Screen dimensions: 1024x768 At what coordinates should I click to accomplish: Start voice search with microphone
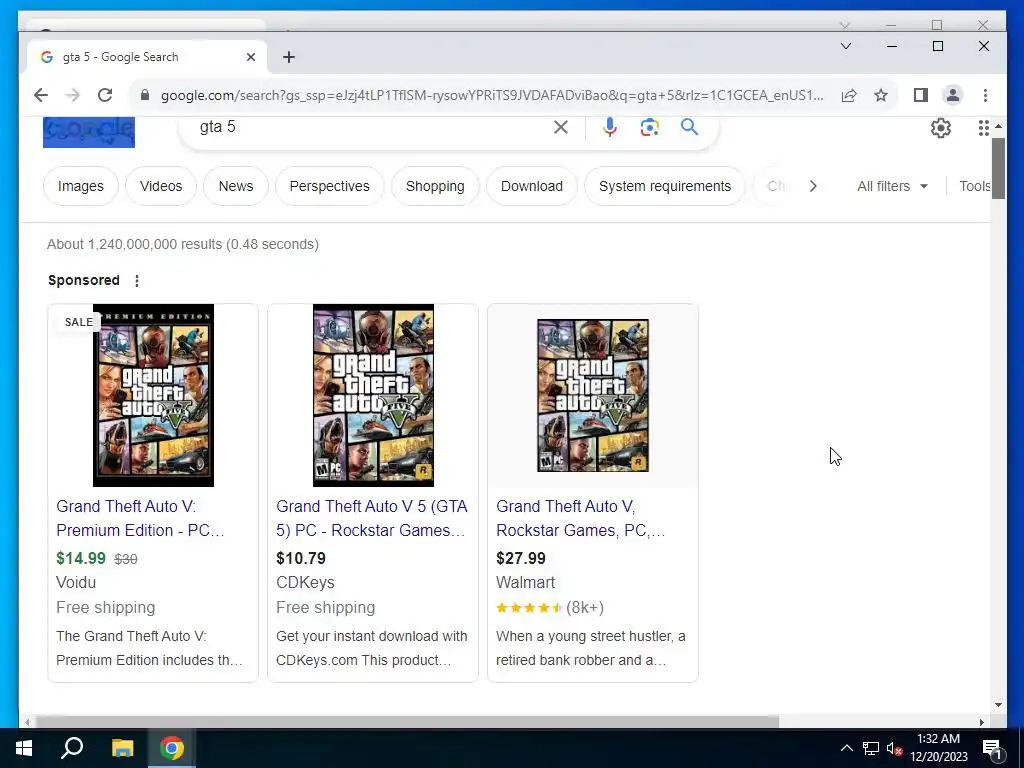click(610, 127)
